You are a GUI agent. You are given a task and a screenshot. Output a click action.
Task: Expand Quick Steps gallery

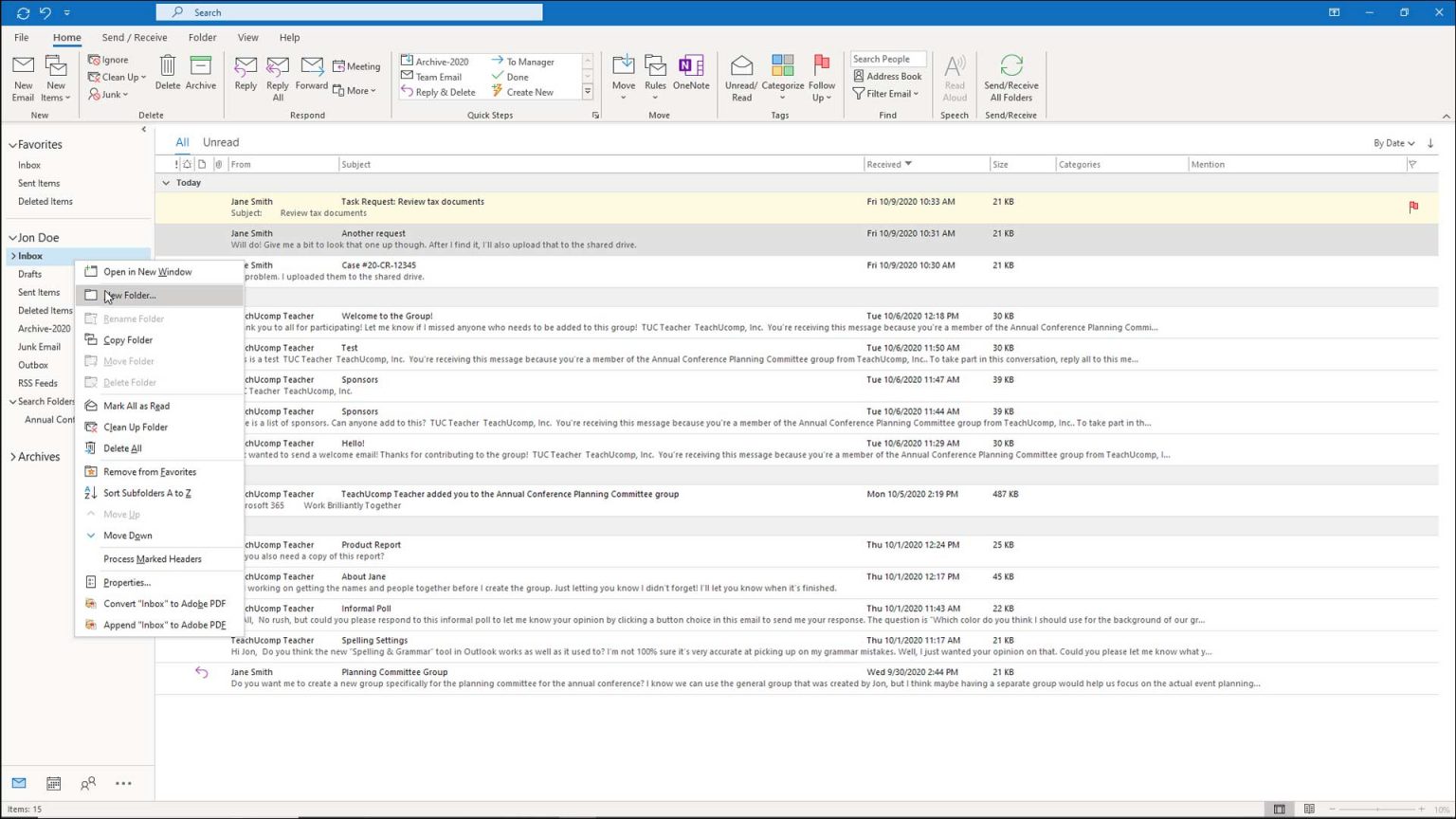tap(588, 92)
